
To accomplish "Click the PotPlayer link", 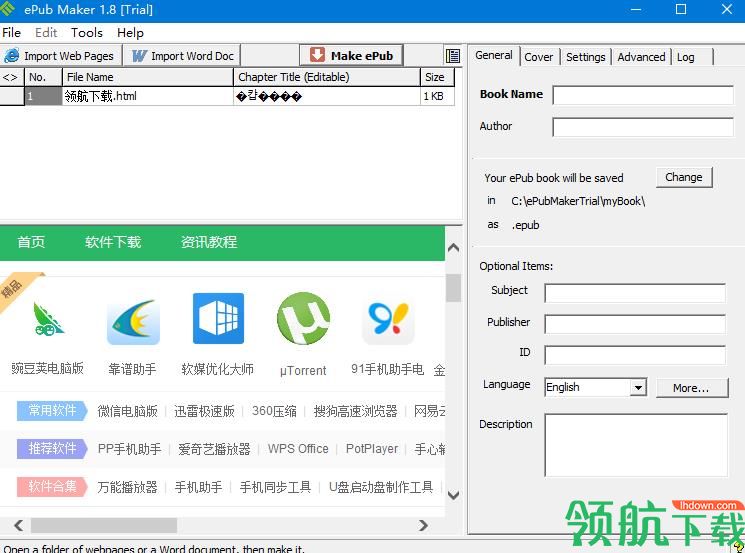I will 372,449.
